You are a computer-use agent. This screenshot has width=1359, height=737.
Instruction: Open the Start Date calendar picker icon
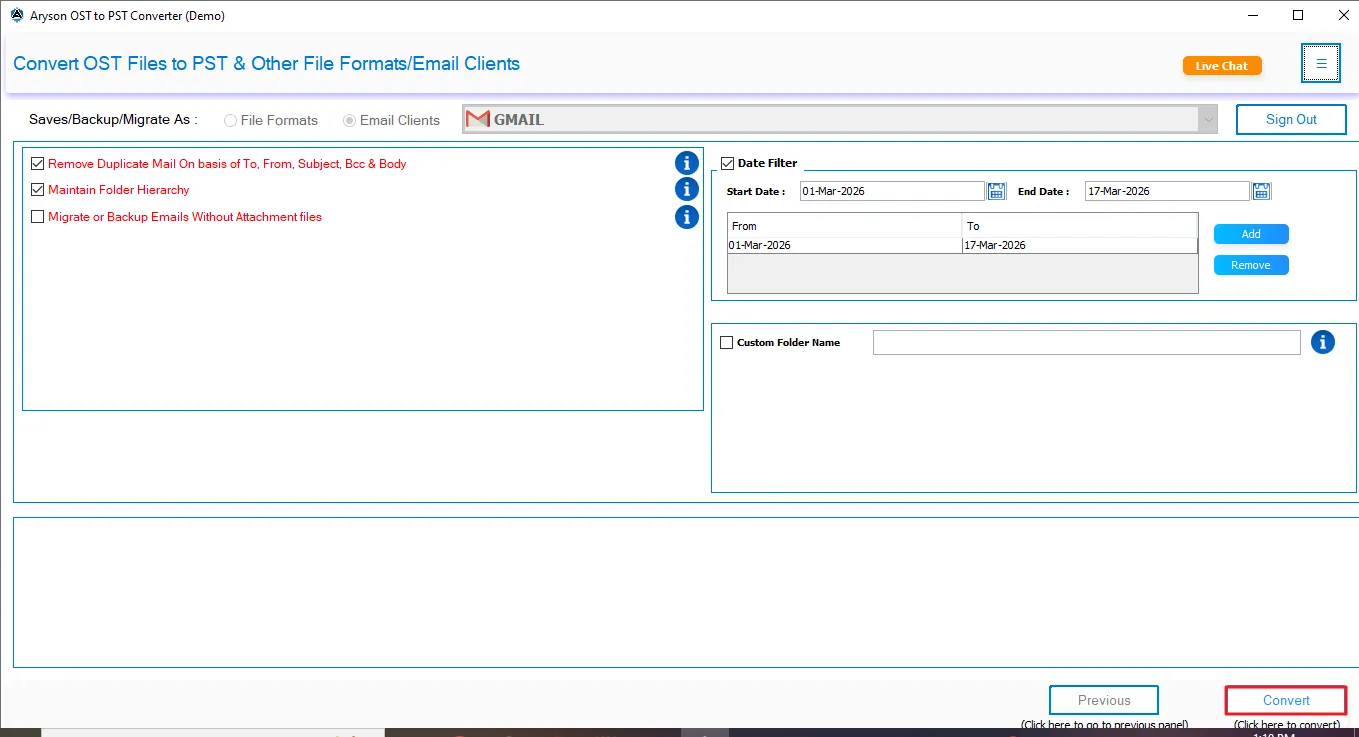pos(996,190)
